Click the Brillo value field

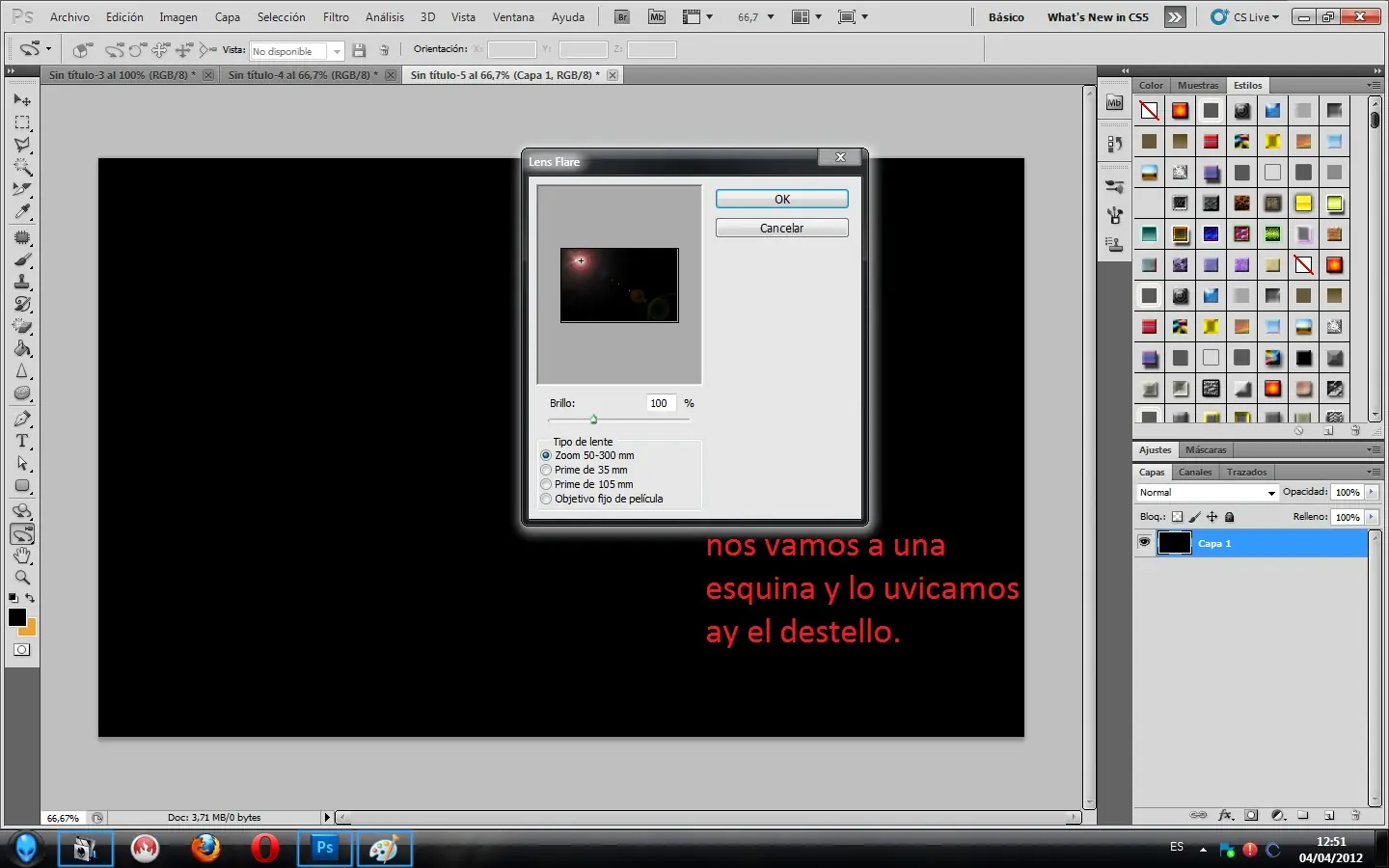(661, 403)
